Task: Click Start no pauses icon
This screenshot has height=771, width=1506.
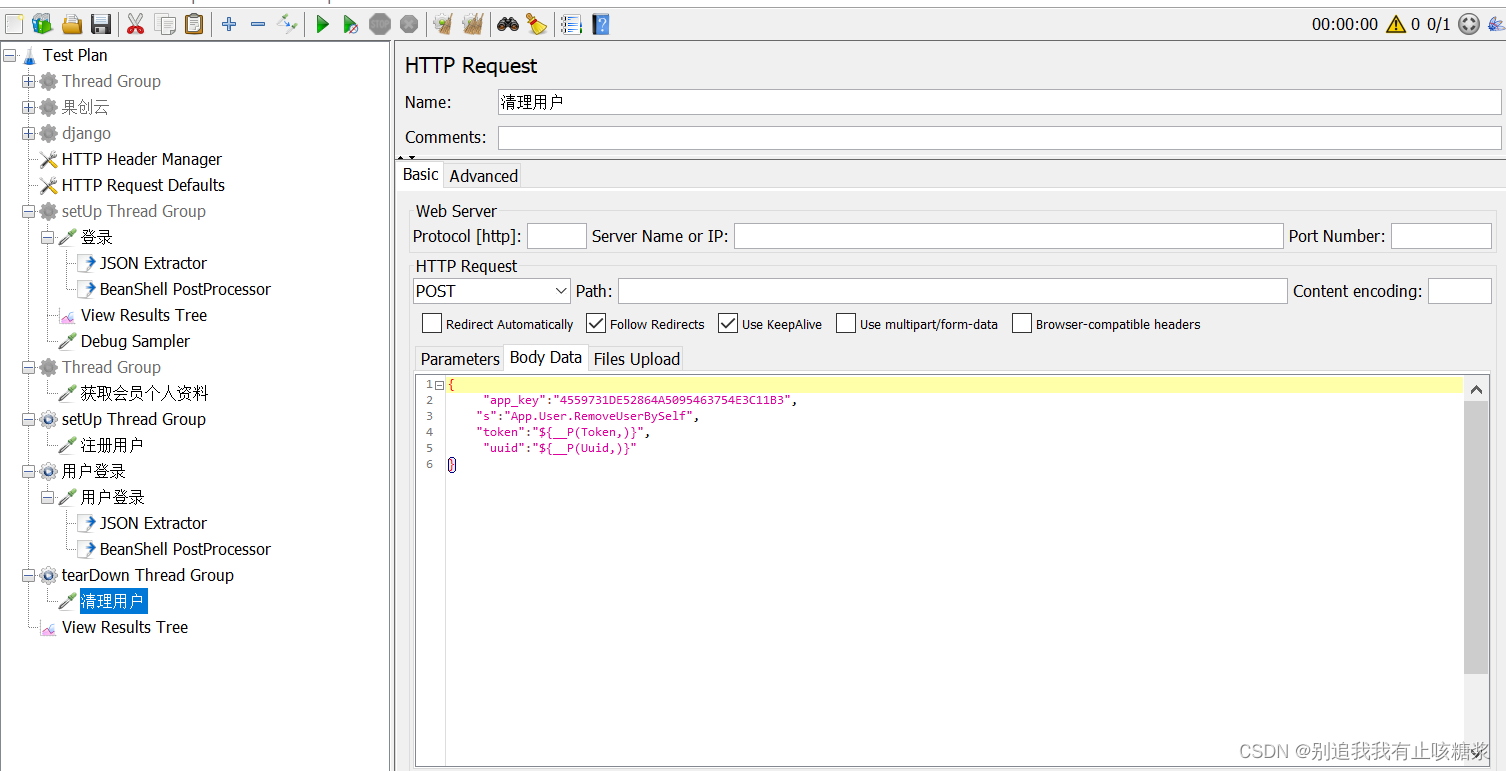Action: (351, 24)
